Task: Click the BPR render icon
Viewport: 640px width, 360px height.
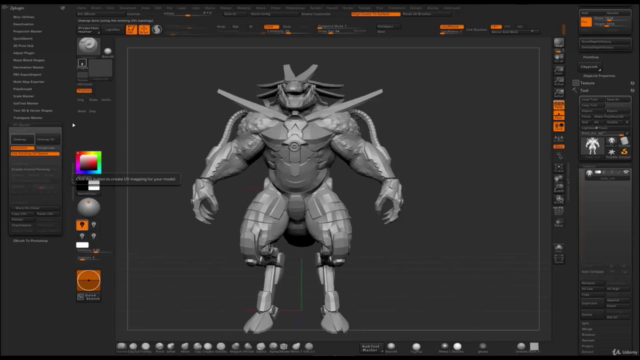Action: [559, 42]
